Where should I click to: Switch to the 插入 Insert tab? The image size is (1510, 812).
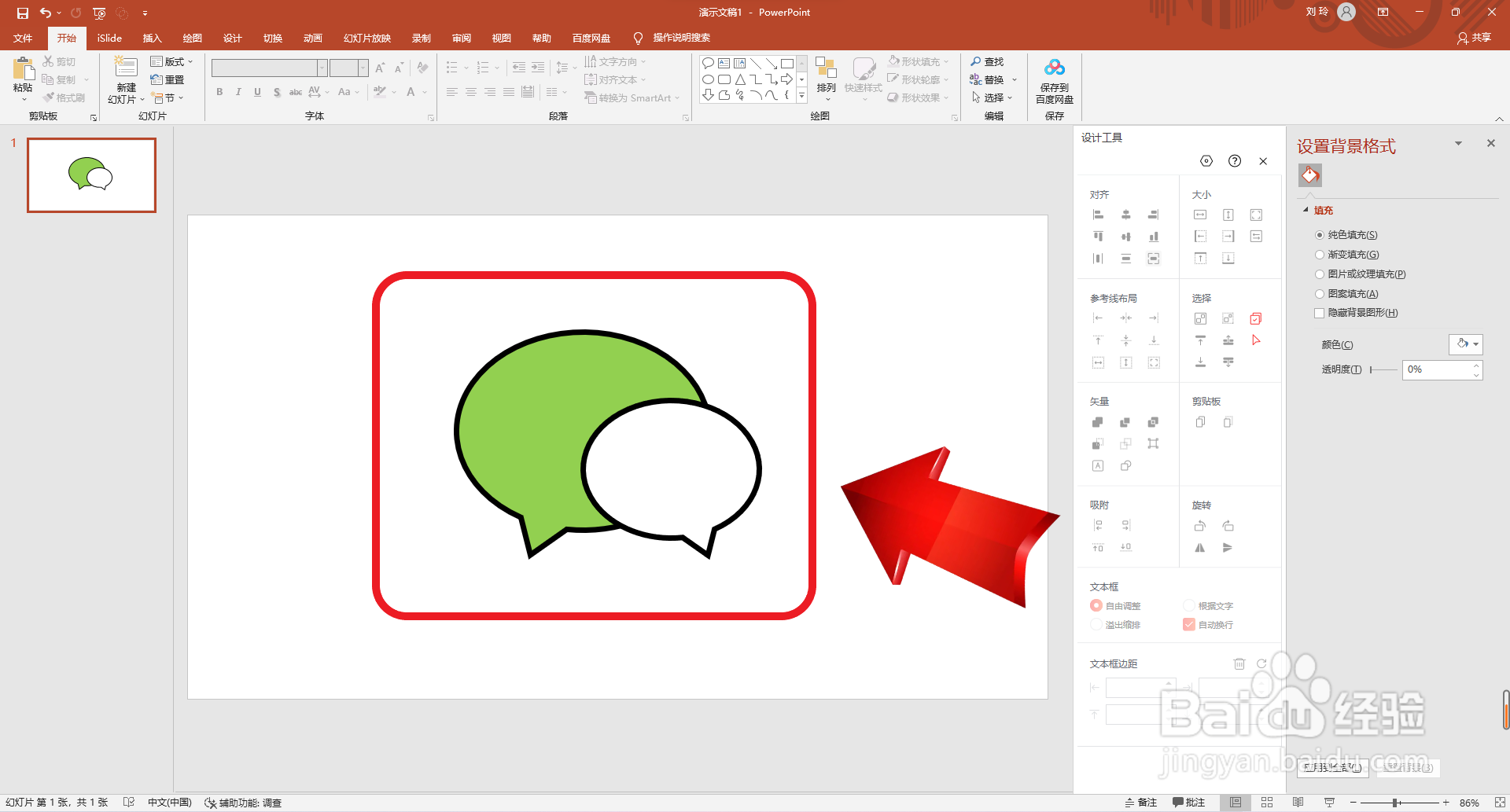coord(152,38)
